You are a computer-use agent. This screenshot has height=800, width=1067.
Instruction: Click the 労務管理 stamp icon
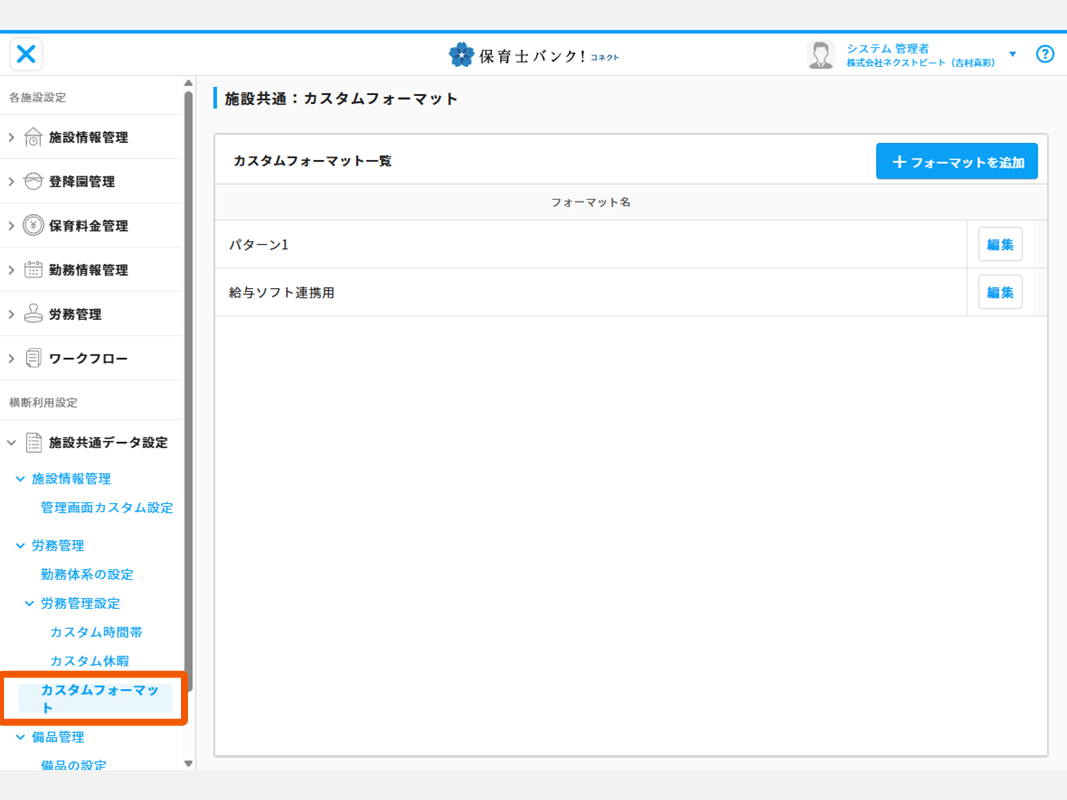coord(33,314)
